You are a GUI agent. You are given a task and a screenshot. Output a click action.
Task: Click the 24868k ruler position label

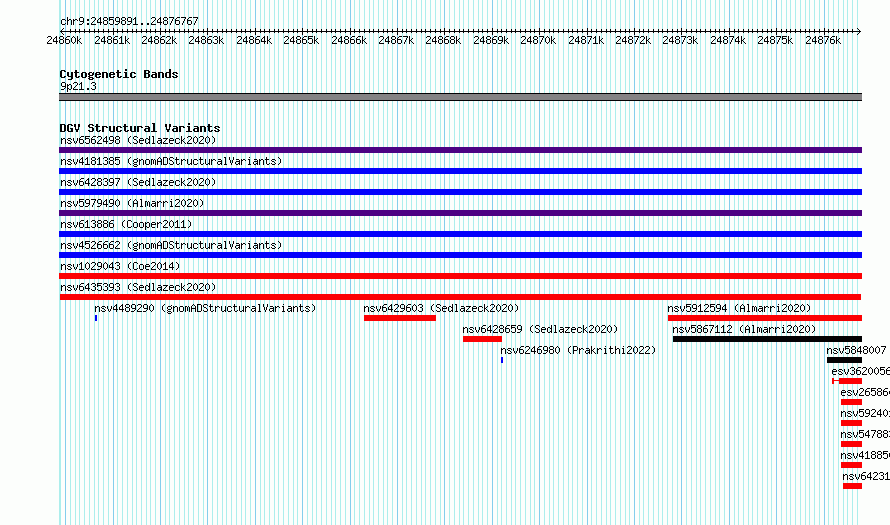(x=443, y=40)
